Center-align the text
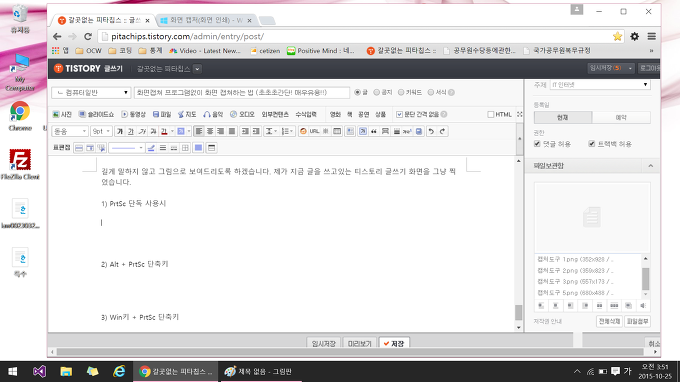 click(x=210, y=131)
